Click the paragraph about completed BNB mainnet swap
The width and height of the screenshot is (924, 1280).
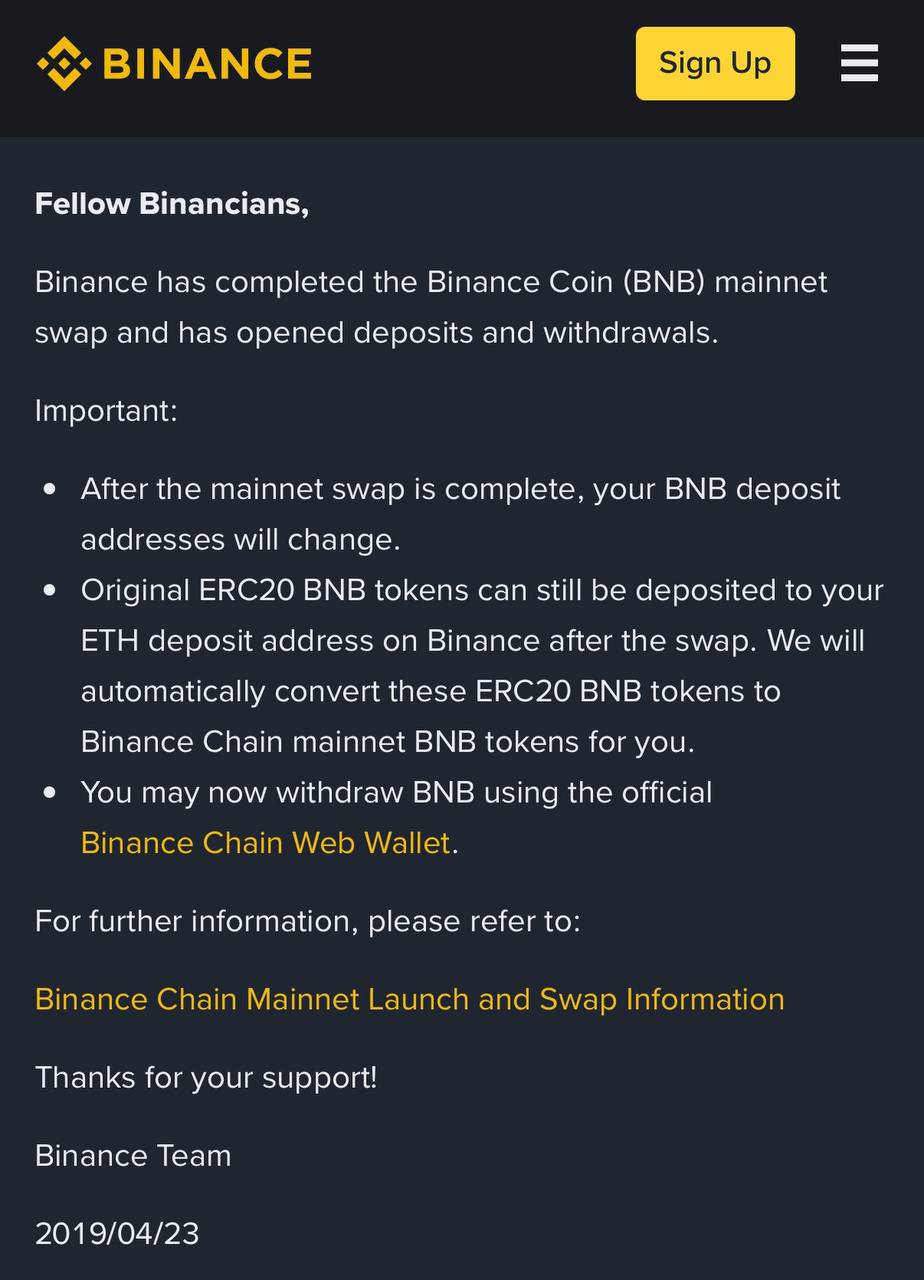(x=431, y=307)
